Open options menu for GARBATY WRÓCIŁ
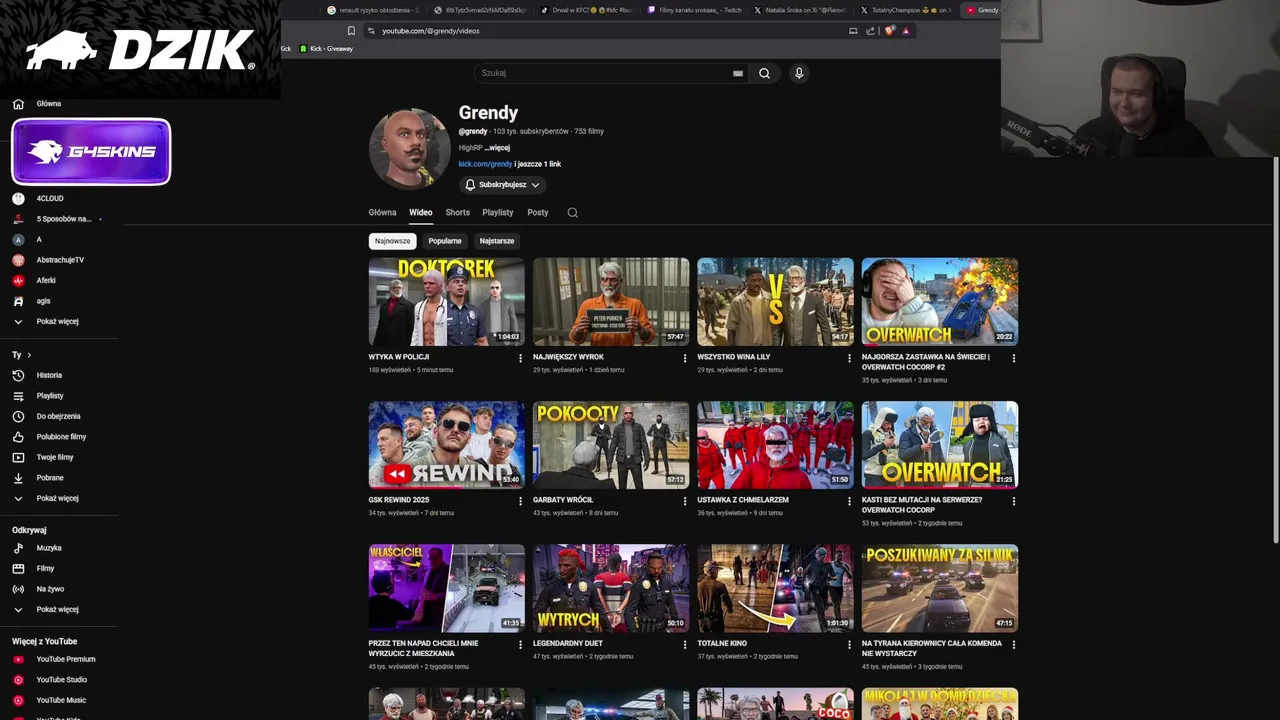The height and width of the screenshot is (720, 1280). (685, 501)
